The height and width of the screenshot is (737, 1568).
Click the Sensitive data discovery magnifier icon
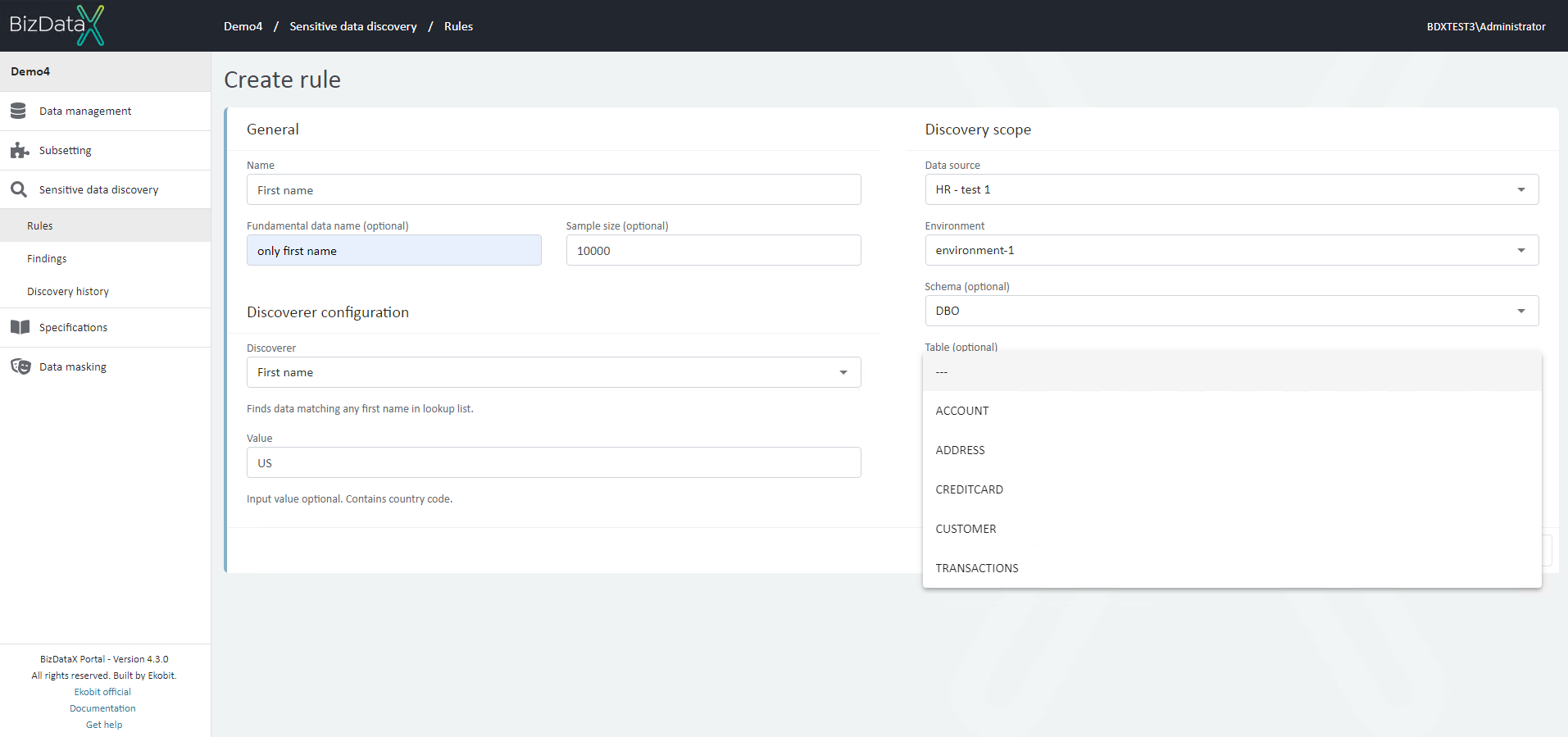tap(19, 189)
